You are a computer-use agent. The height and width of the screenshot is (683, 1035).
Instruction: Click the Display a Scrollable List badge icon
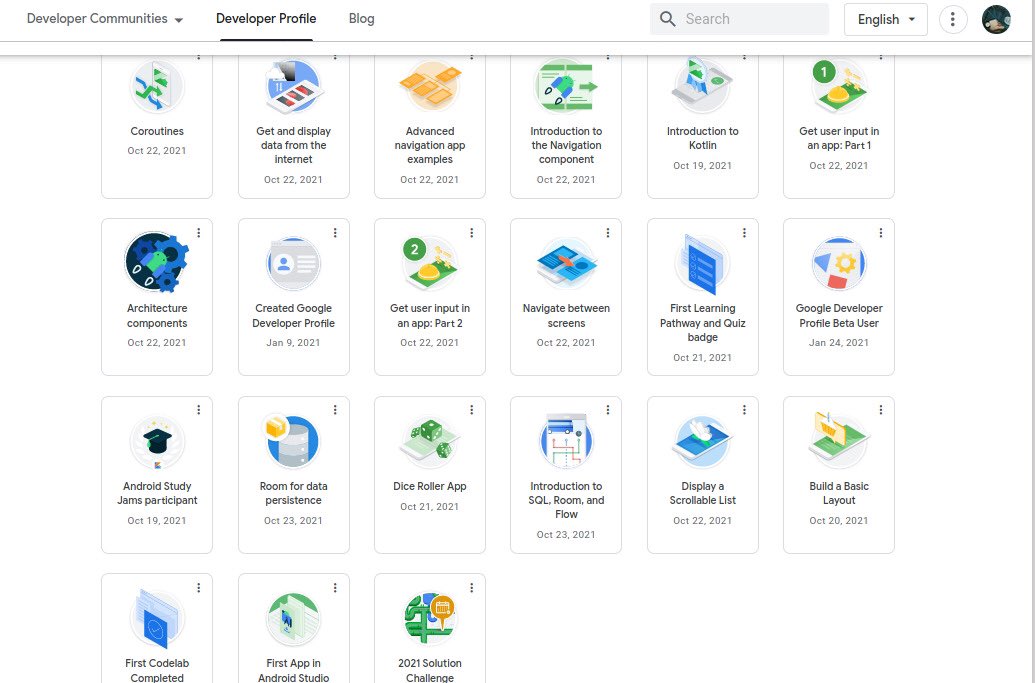[702, 441]
